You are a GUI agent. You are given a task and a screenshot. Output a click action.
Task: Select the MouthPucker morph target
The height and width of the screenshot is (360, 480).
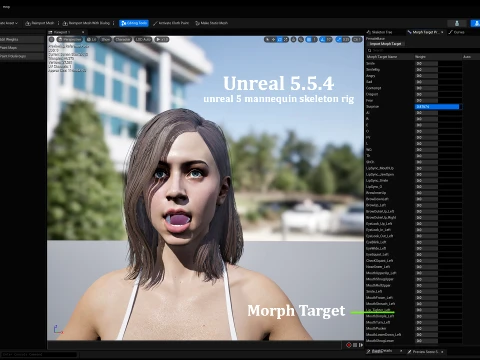pos(376,328)
